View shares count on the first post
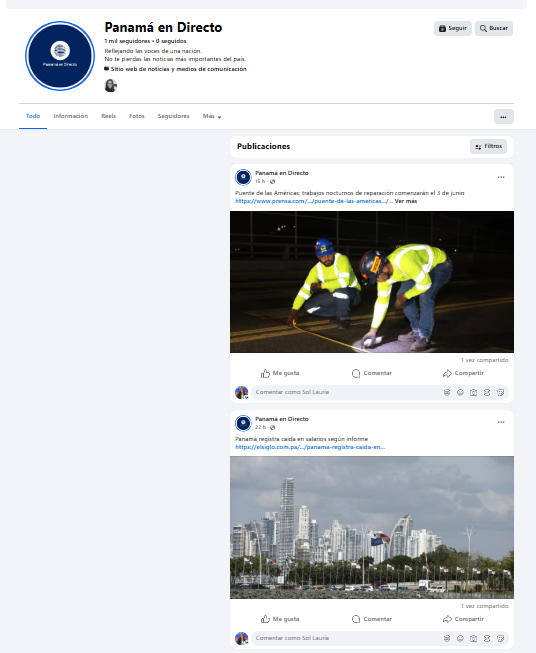536x653 pixels. [484, 360]
